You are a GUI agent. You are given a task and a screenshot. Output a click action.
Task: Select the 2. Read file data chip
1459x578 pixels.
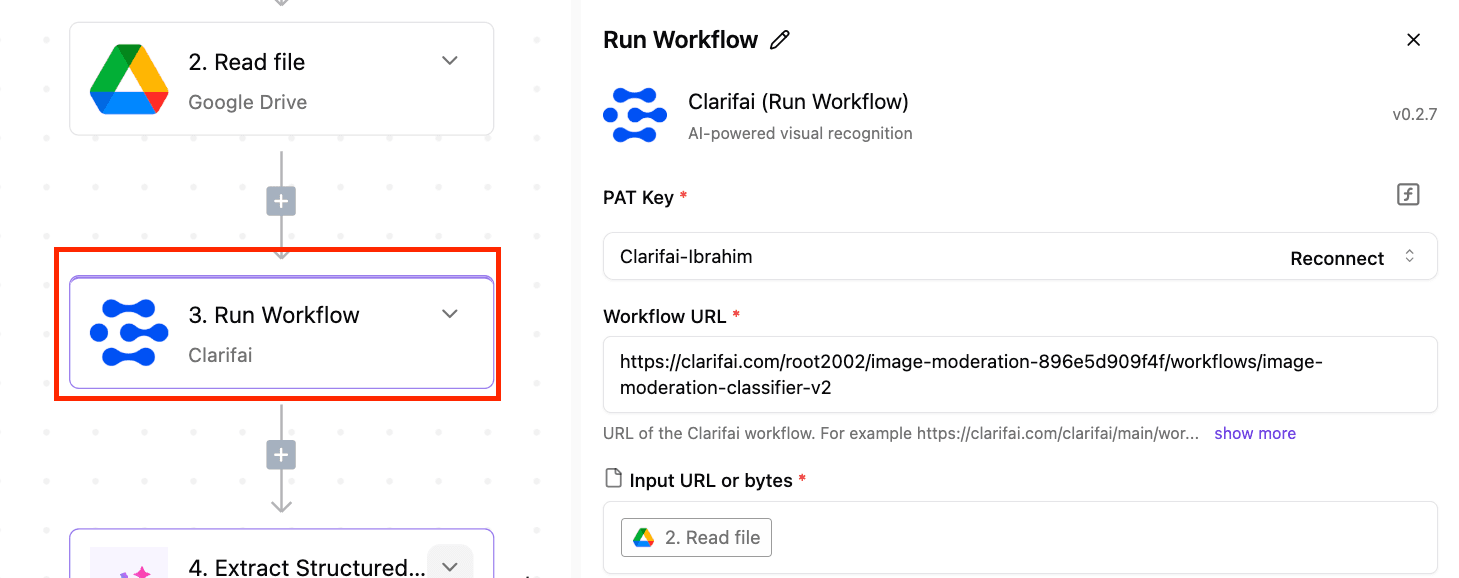(x=696, y=537)
